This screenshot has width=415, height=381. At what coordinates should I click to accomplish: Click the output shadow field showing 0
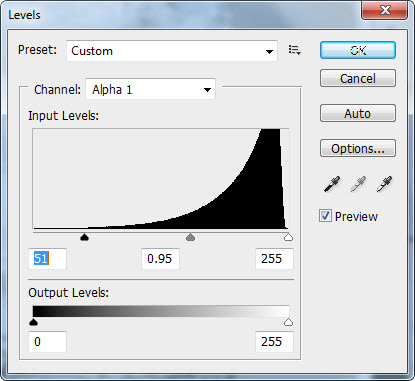tap(47, 342)
